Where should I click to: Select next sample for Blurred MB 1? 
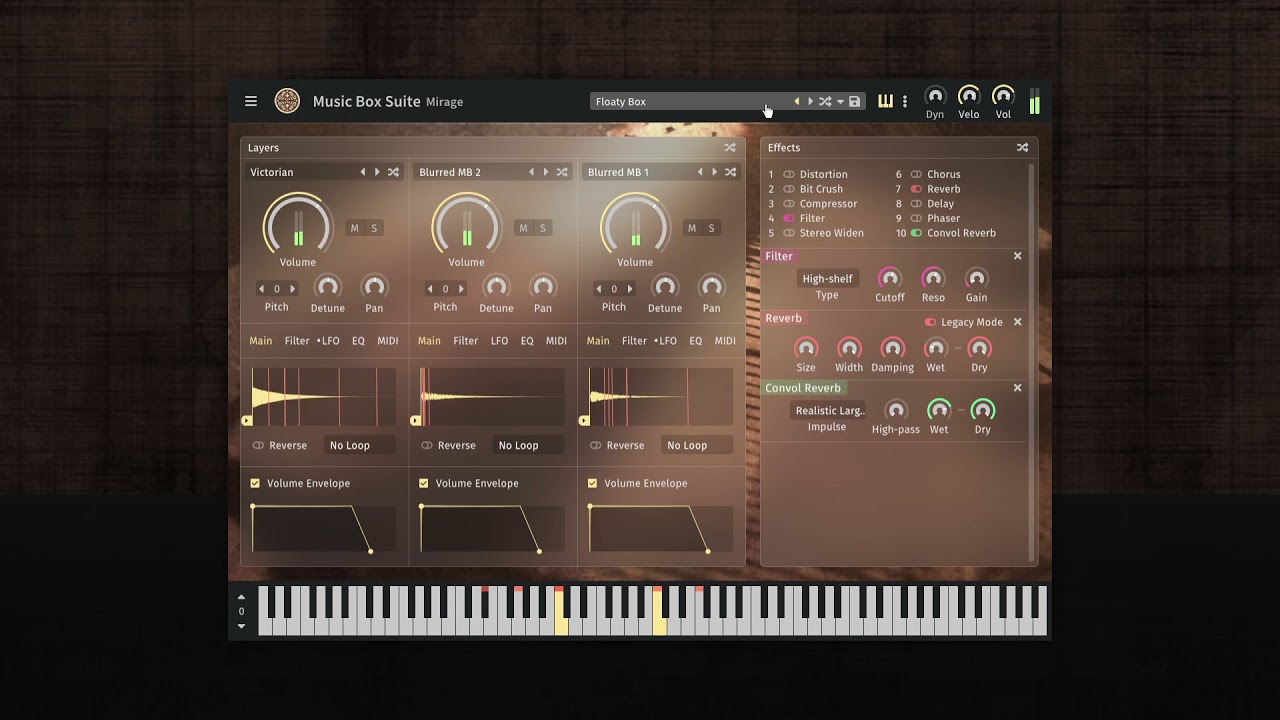pos(714,172)
